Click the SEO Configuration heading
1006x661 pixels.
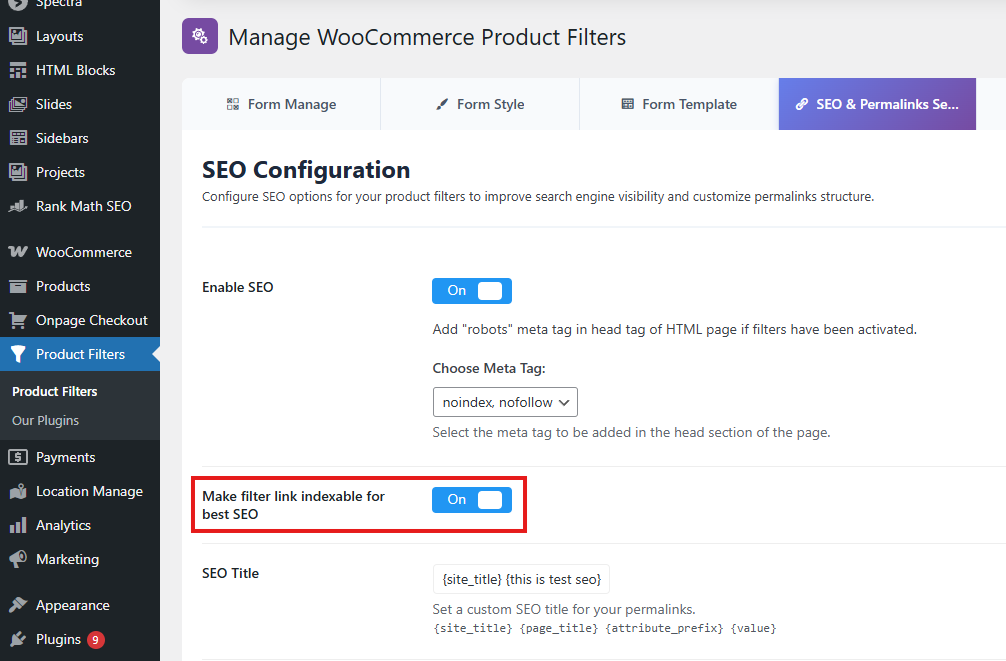306,170
